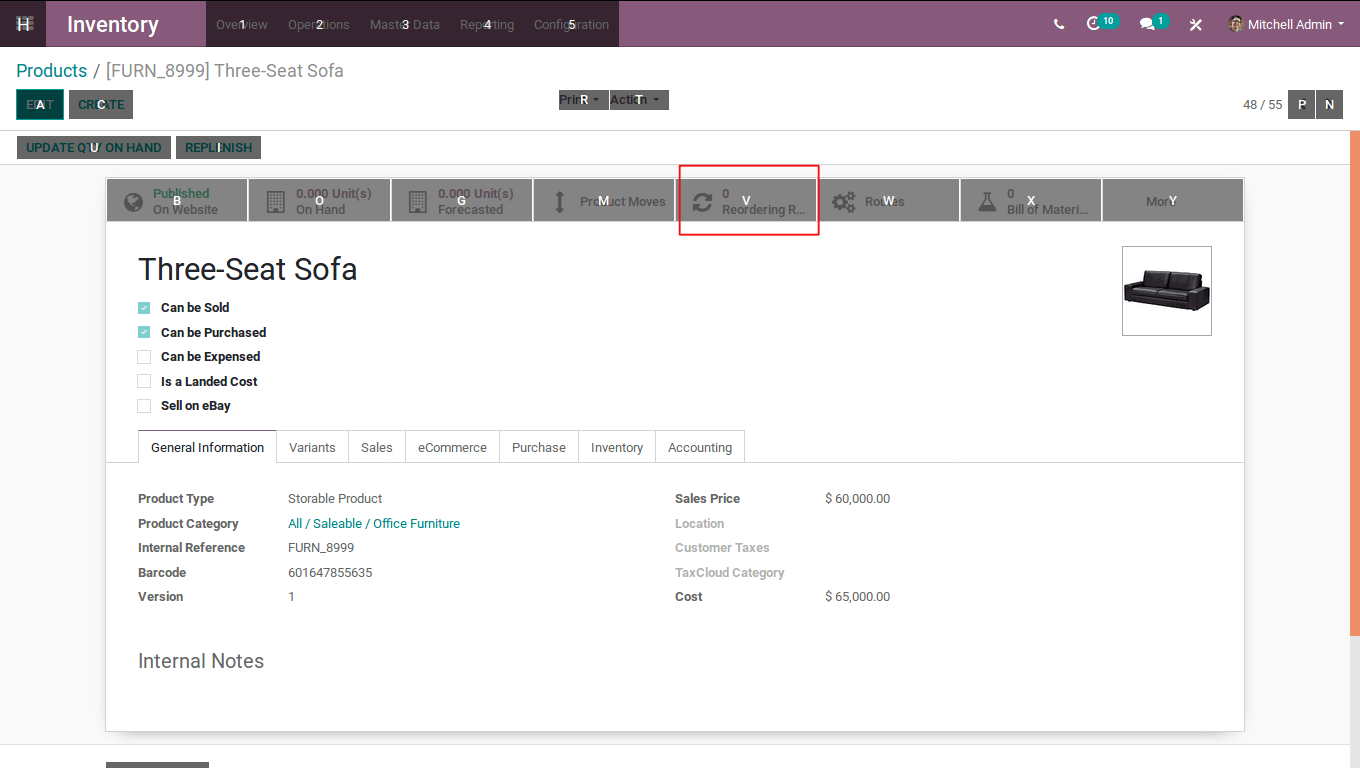Click the barcode value 601647855635
1360x768 pixels.
pyautogui.click(x=330, y=572)
